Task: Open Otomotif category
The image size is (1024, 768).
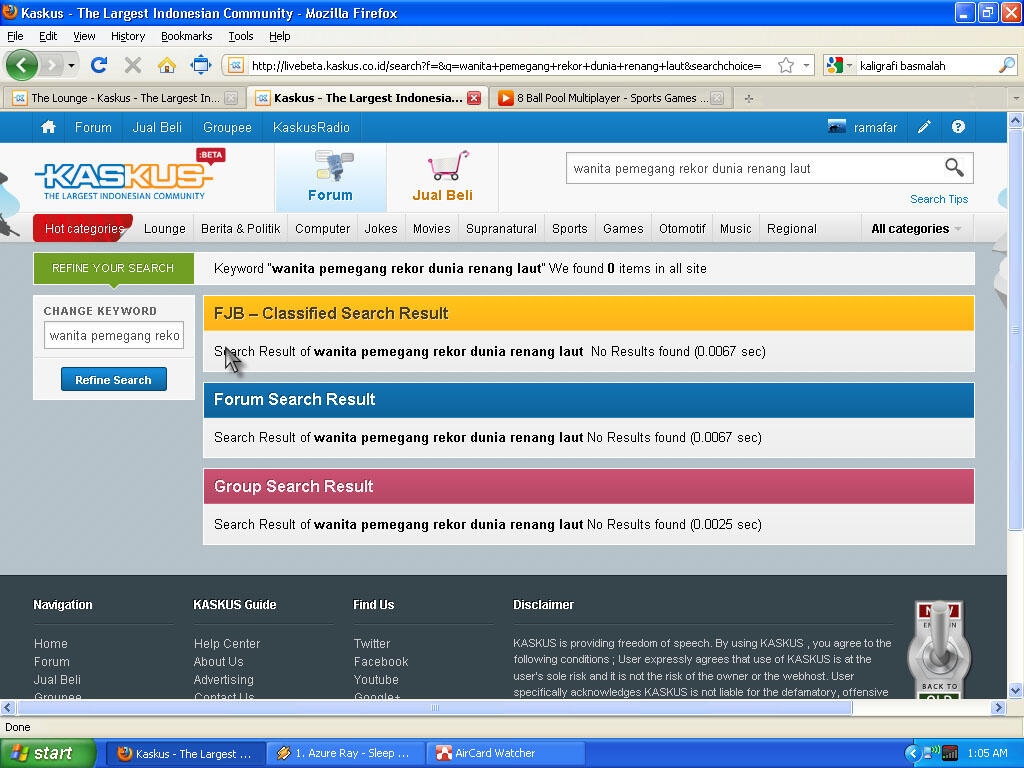Action: click(682, 229)
